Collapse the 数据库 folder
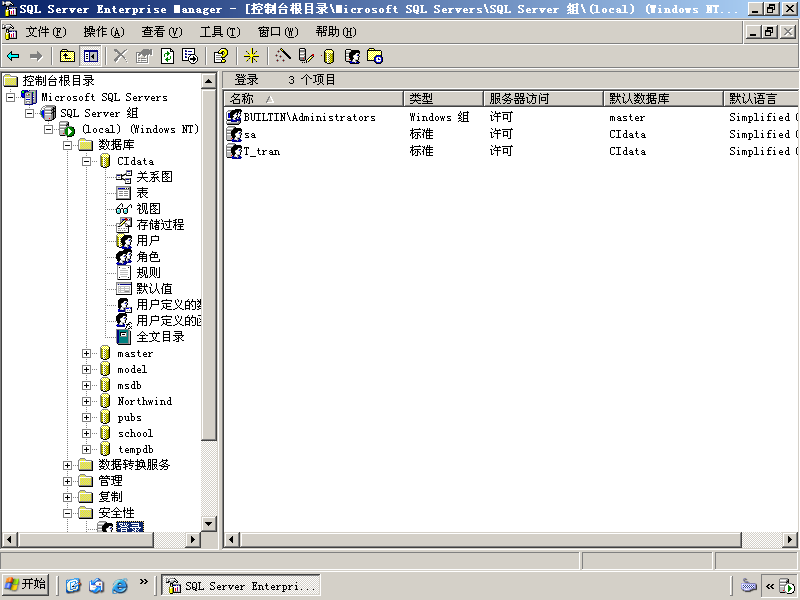The height and width of the screenshot is (600, 800). pos(67,145)
